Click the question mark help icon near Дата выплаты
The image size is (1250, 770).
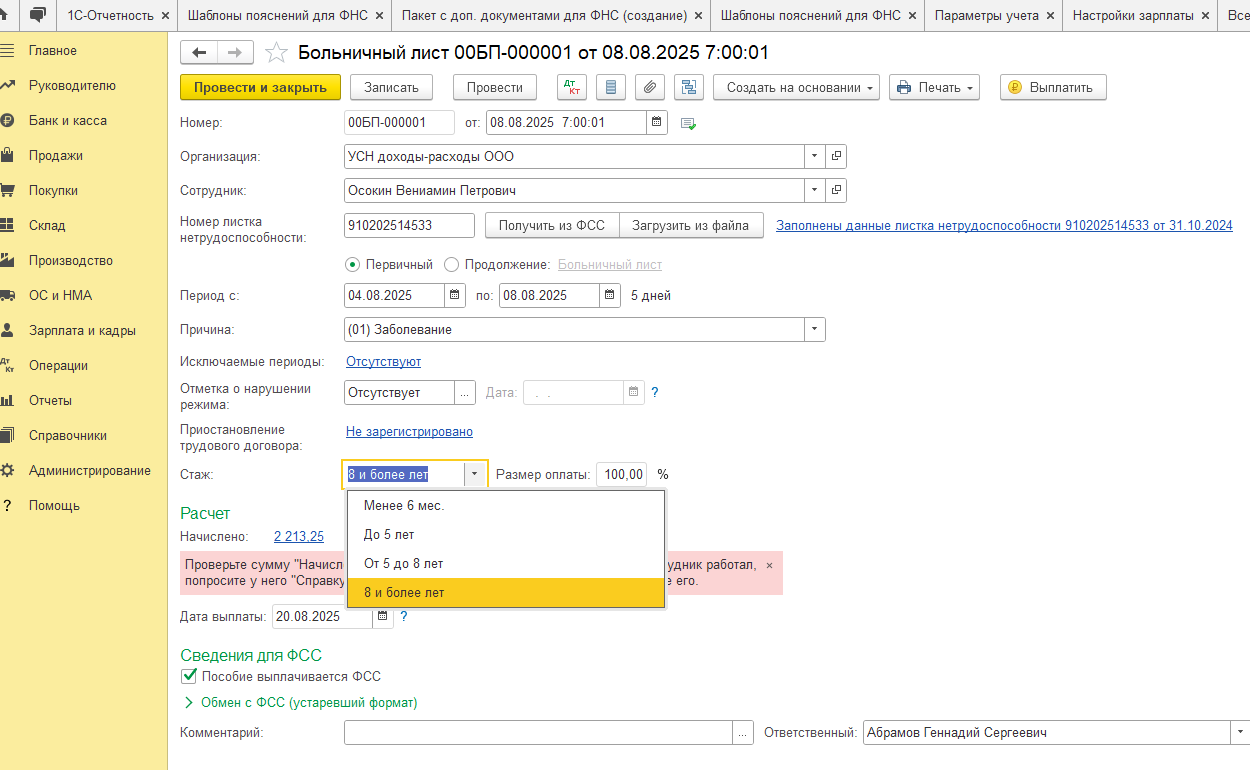tap(404, 616)
